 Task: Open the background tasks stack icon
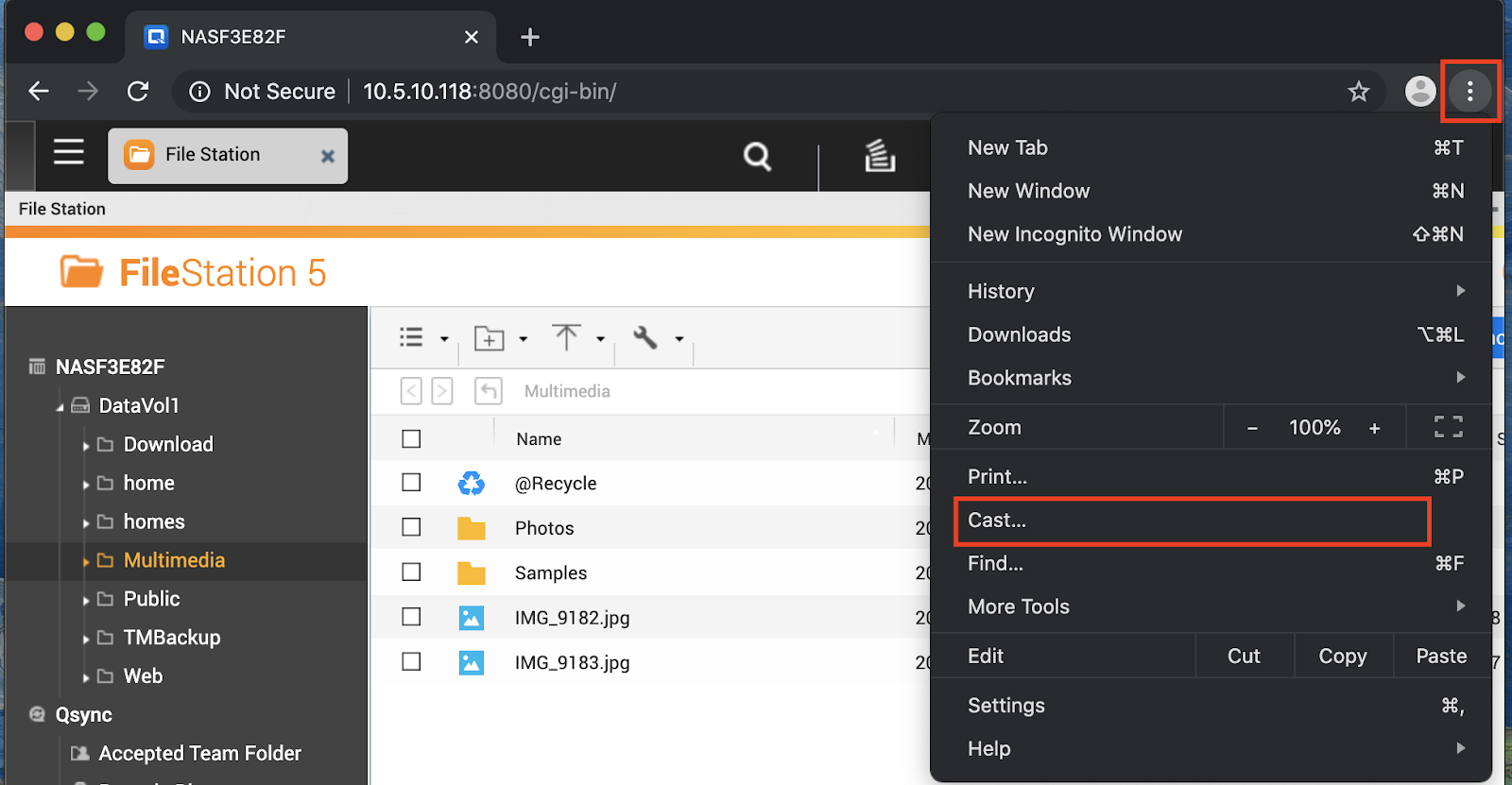(x=879, y=156)
